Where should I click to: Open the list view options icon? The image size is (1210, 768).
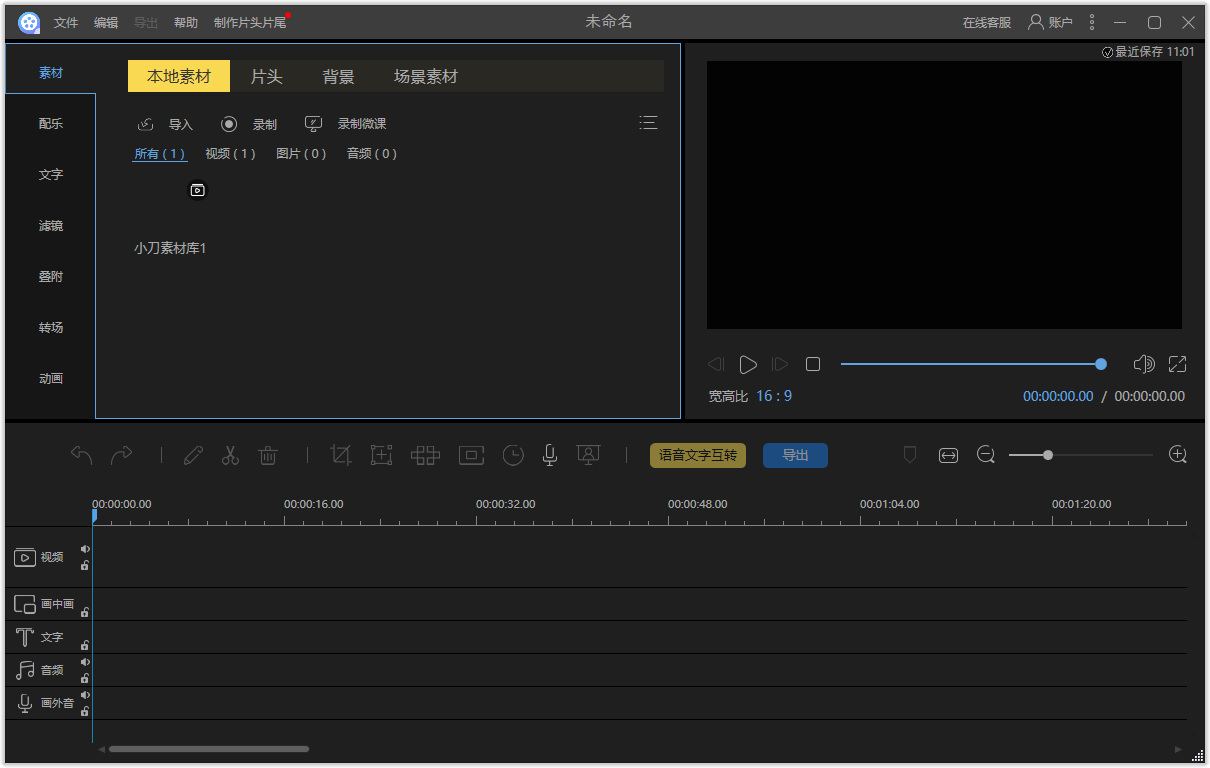tap(648, 123)
